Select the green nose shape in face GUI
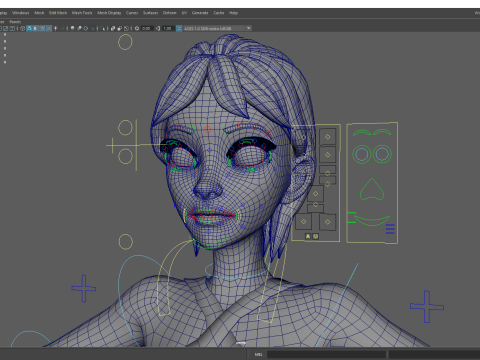Image resolution: width=480 pixels, height=360 pixels. 372,189
